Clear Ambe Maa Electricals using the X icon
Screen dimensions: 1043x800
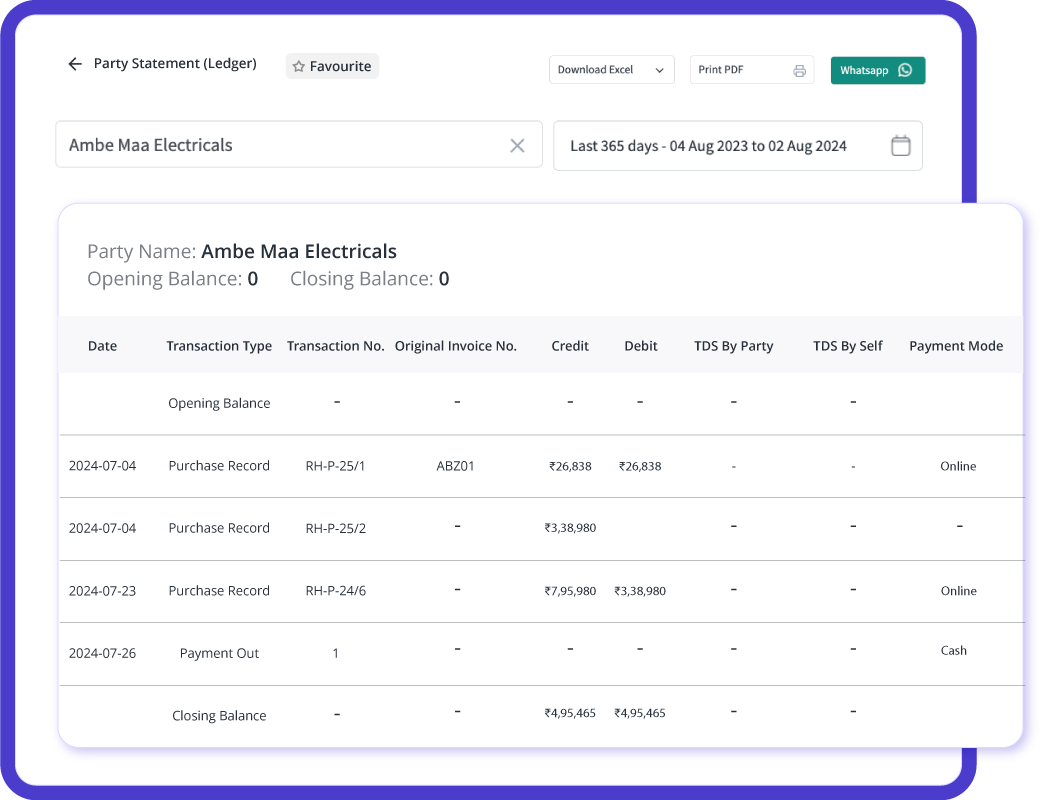click(x=517, y=145)
